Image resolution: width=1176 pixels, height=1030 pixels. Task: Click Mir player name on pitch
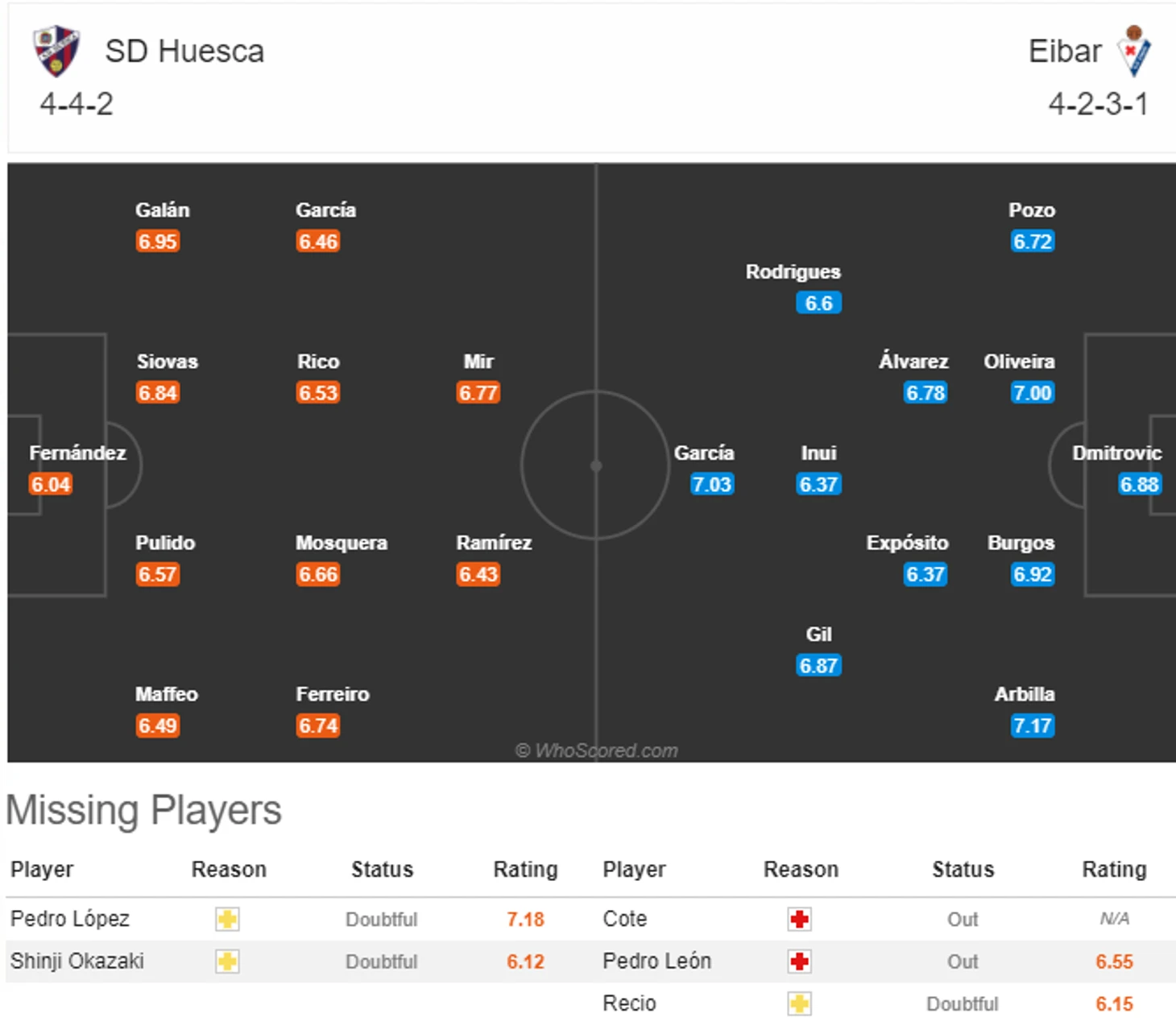[x=478, y=362]
